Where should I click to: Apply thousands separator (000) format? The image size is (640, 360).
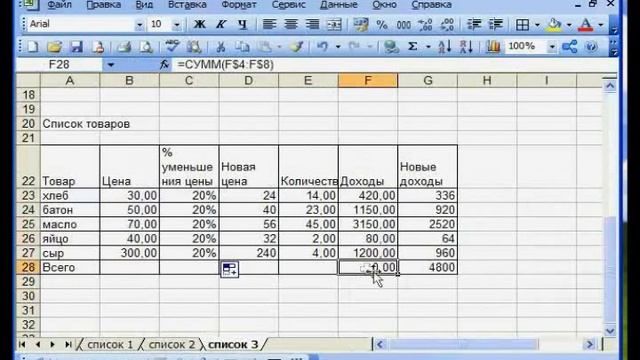coord(404,24)
